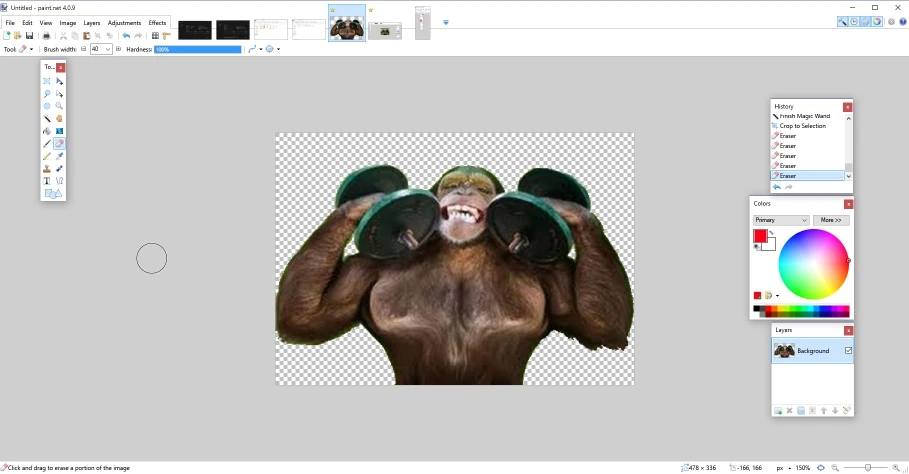Click the red primary color swatch
Screen dimensions: 909x474
coord(760,236)
